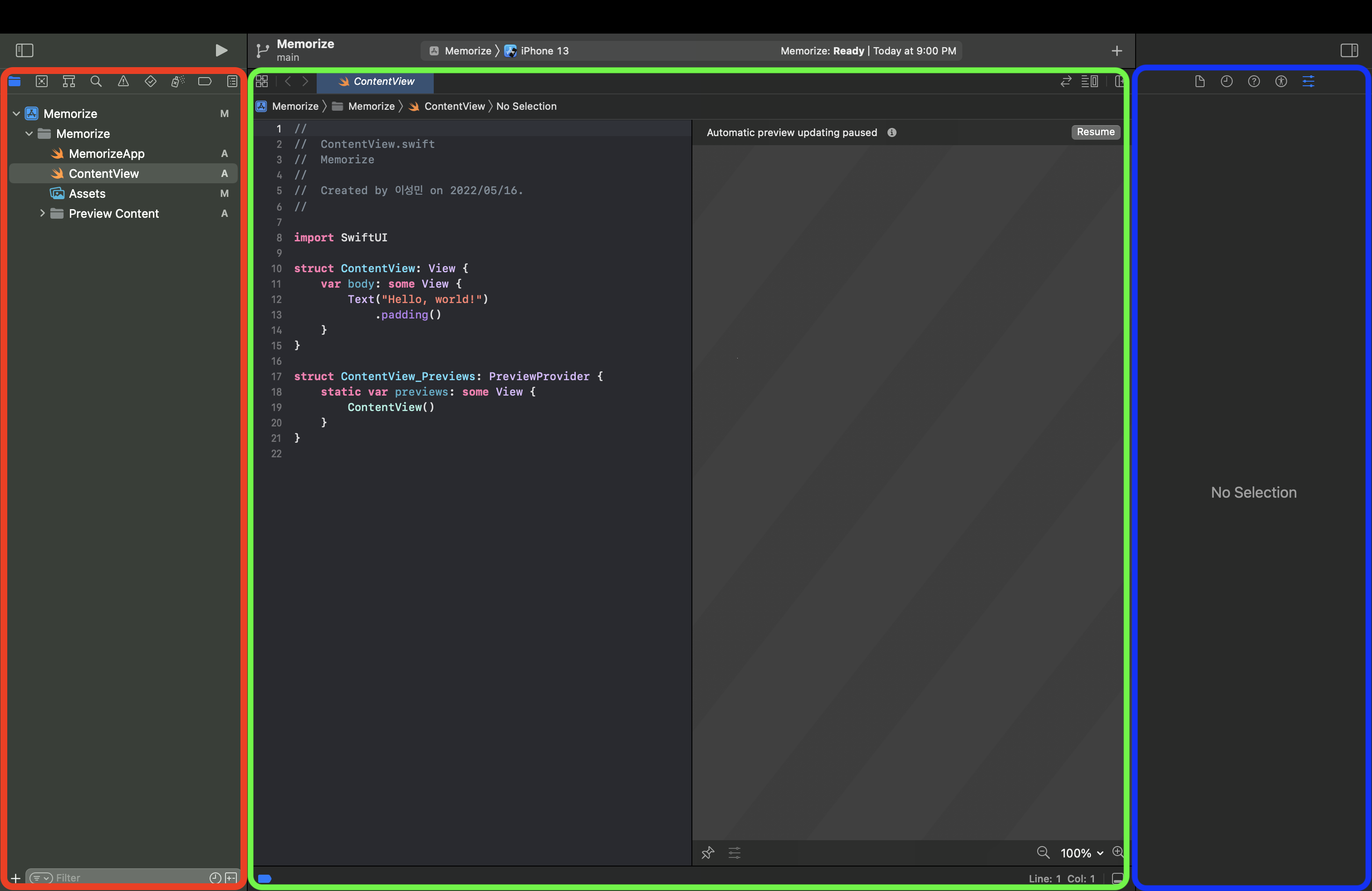The height and width of the screenshot is (891, 1372).
Task: Show the History inspector clock icon
Action: tap(1227, 81)
